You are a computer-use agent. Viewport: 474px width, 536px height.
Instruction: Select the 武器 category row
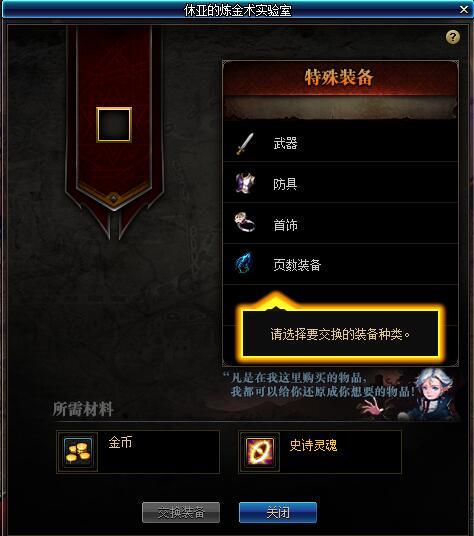click(340, 143)
